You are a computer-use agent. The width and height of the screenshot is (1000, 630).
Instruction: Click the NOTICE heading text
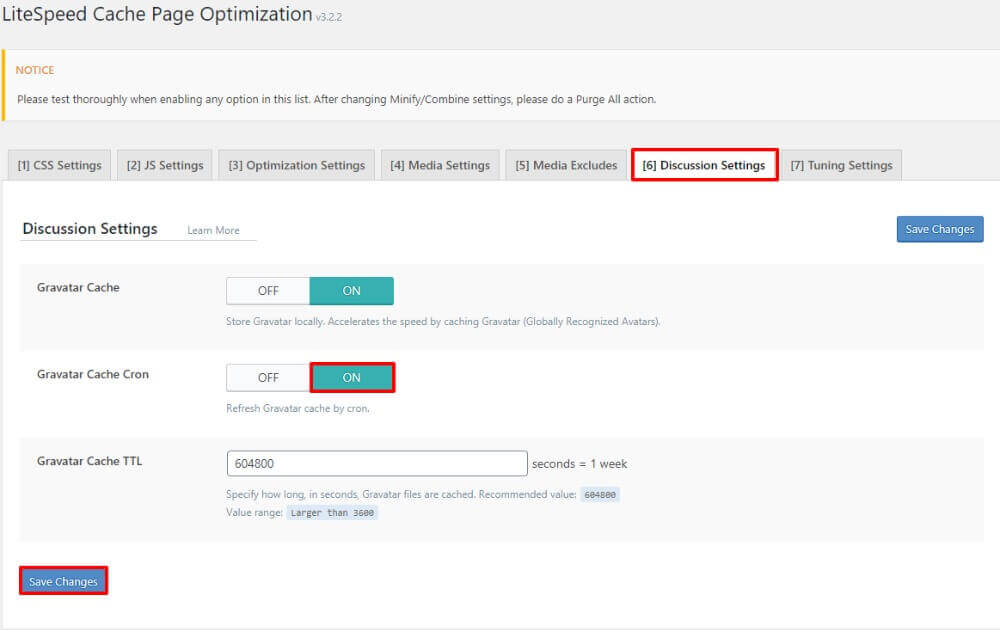pyautogui.click(x=34, y=70)
